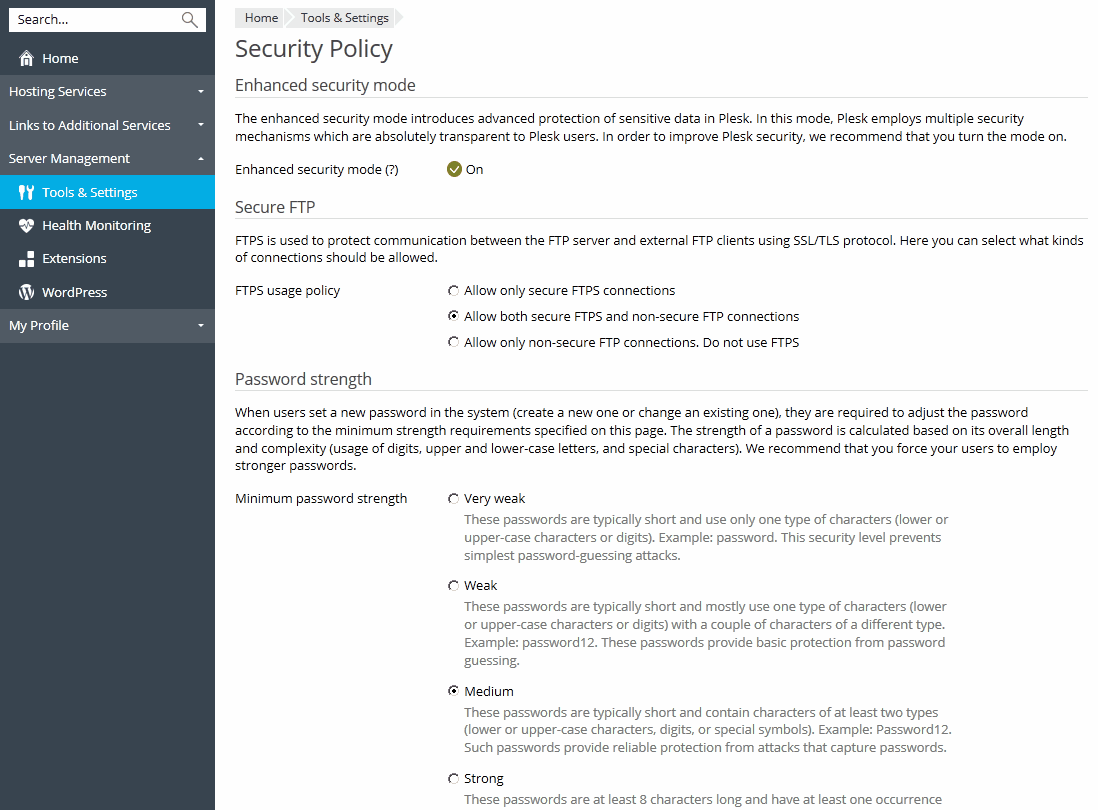Focus the Search input field
Image resolution: width=1098 pixels, height=810 pixels.
(x=95, y=19)
